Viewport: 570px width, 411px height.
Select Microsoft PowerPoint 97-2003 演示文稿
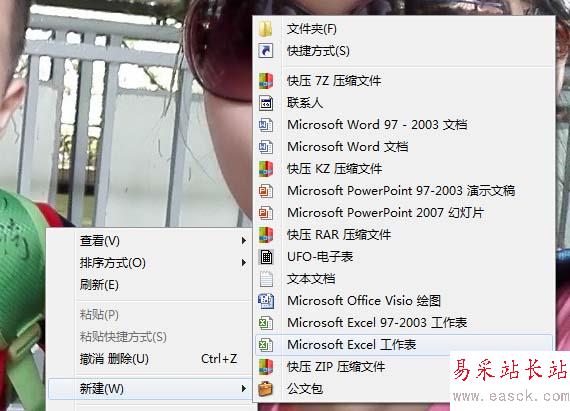[x=404, y=191]
